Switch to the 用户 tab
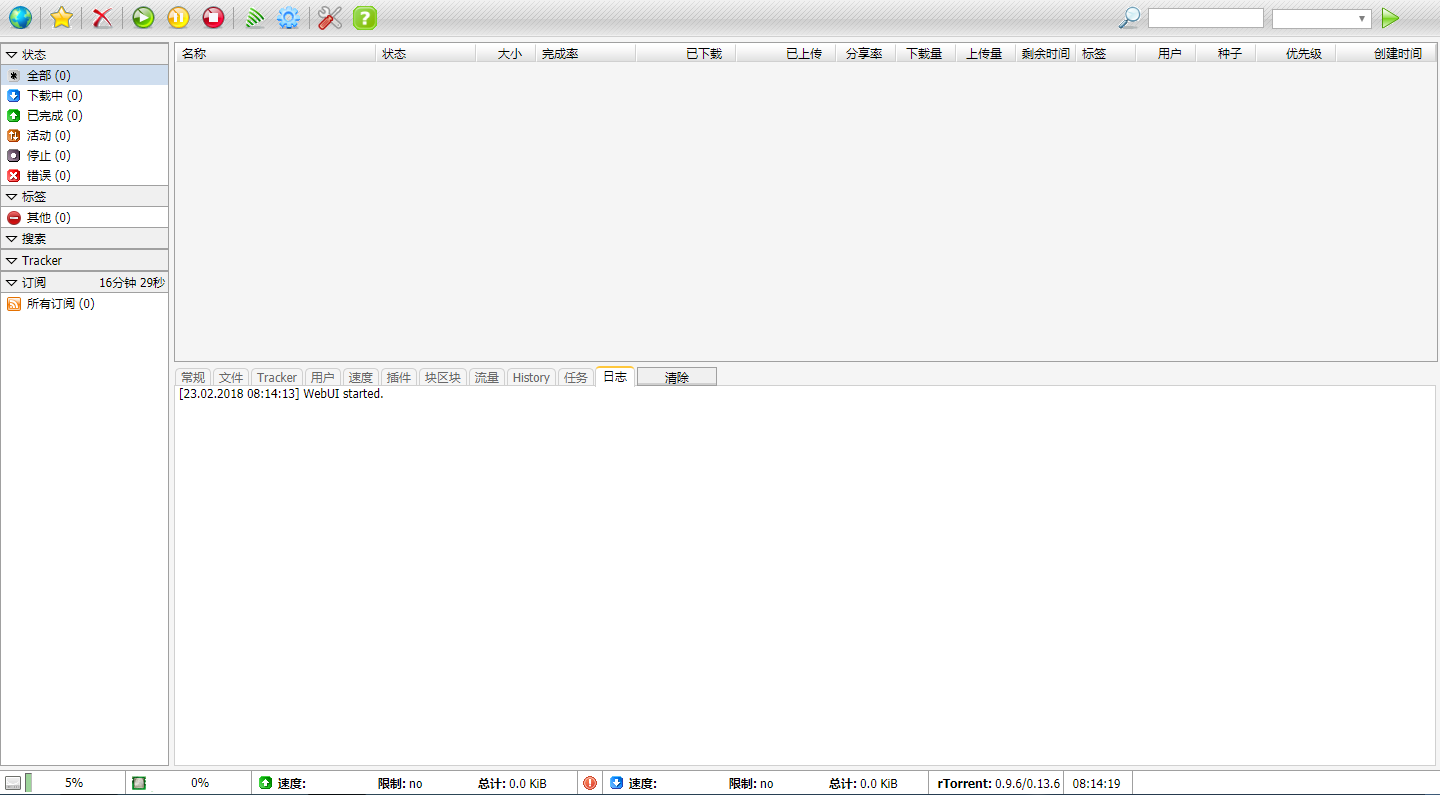1440x795 pixels. point(323,377)
